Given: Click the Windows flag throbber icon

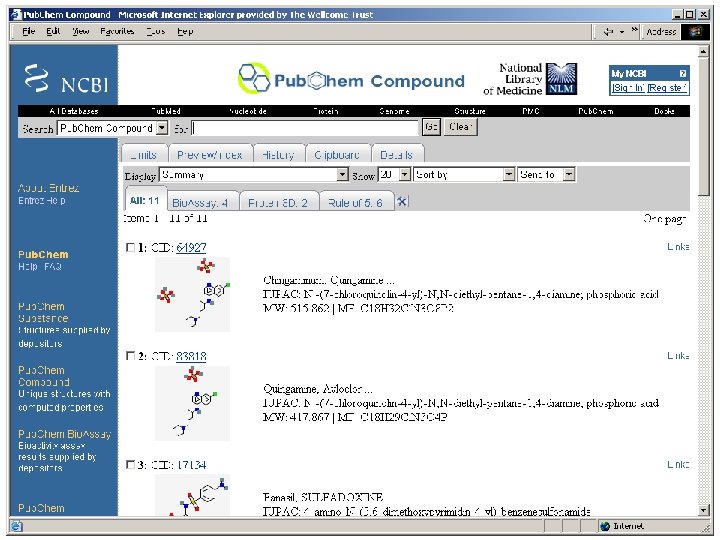Looking at the screenshot, I should click(696, 32).
